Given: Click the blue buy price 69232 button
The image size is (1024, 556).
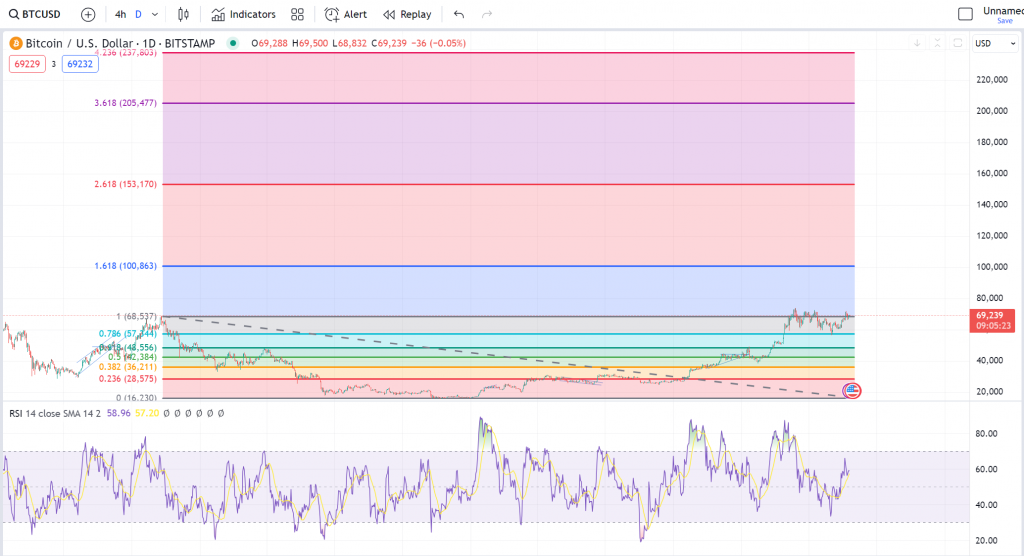Looking at the screenshot, I should 78,63.
